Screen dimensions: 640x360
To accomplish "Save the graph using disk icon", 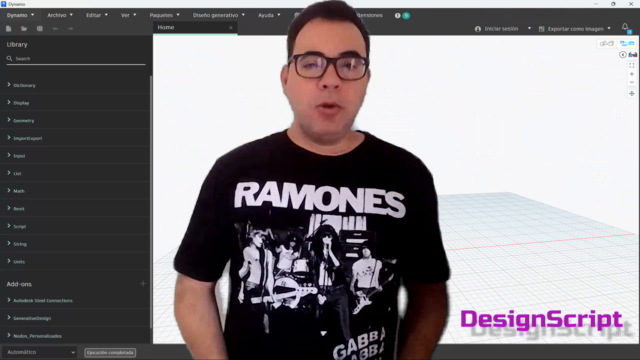I will (x=40, y=29).
